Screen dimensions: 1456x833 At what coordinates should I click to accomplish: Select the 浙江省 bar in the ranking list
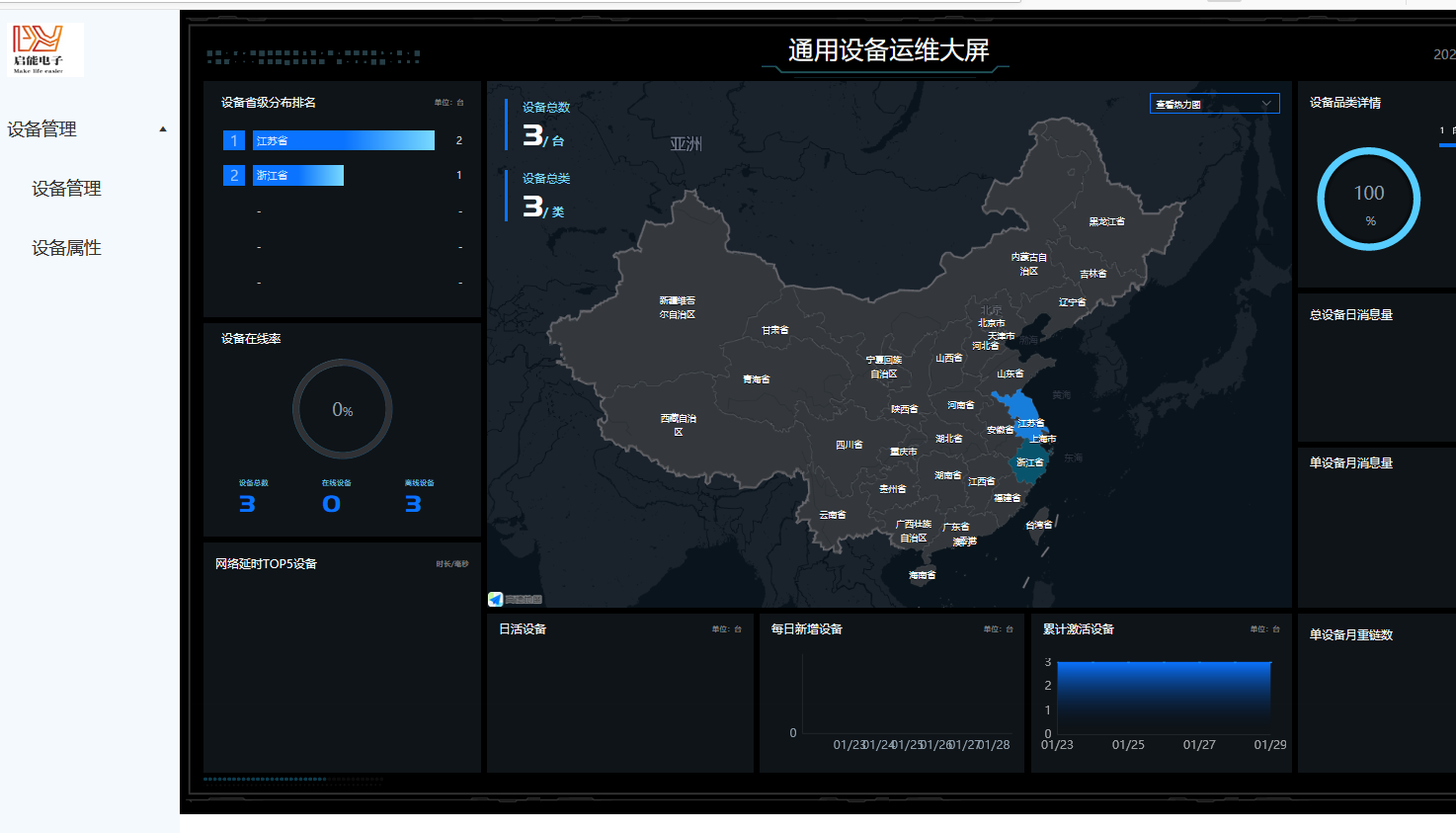[298, 175]
